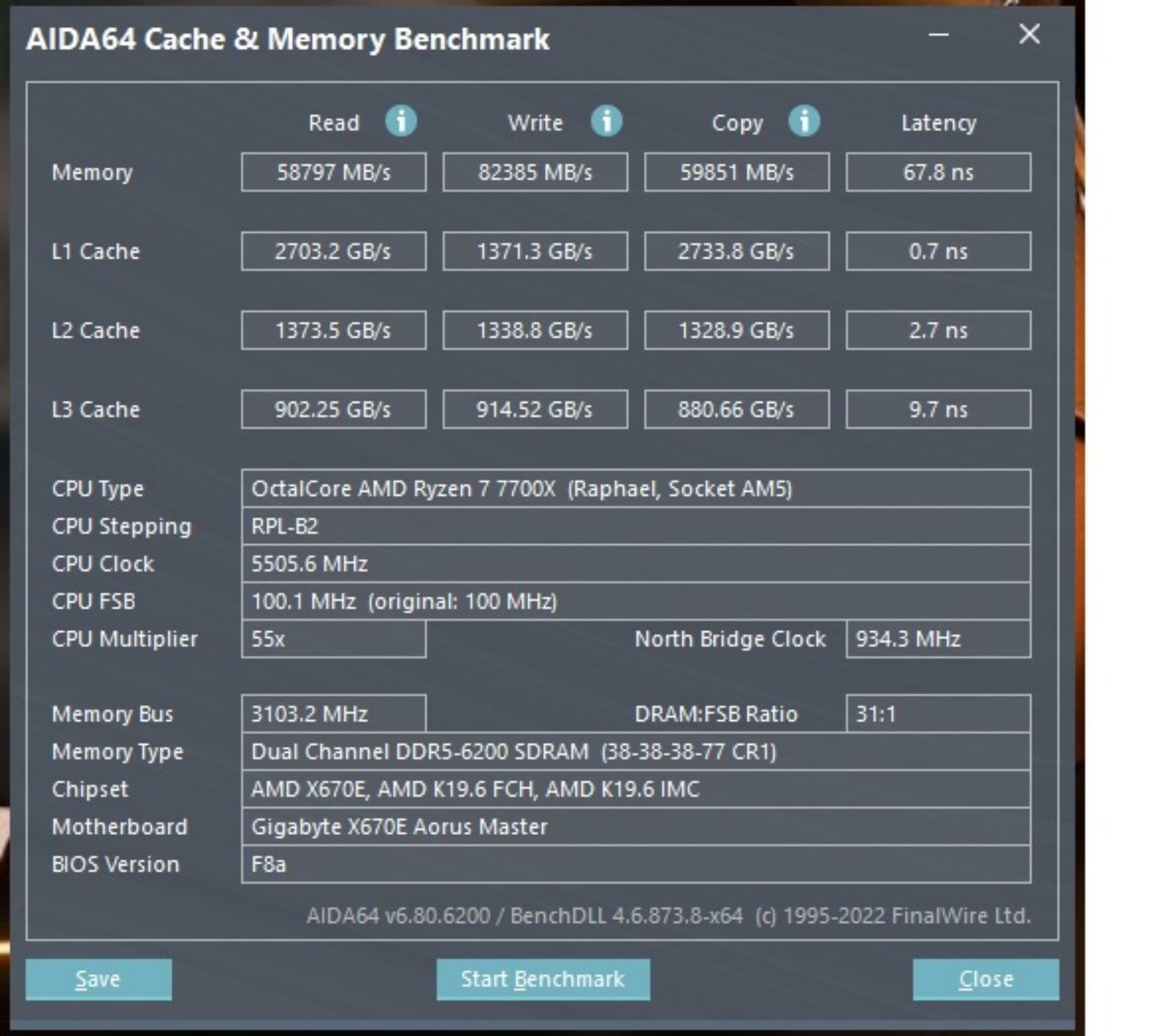Click the CPU Multiplier label
Screen dimensions: 1174x1036
pos(125,639)
